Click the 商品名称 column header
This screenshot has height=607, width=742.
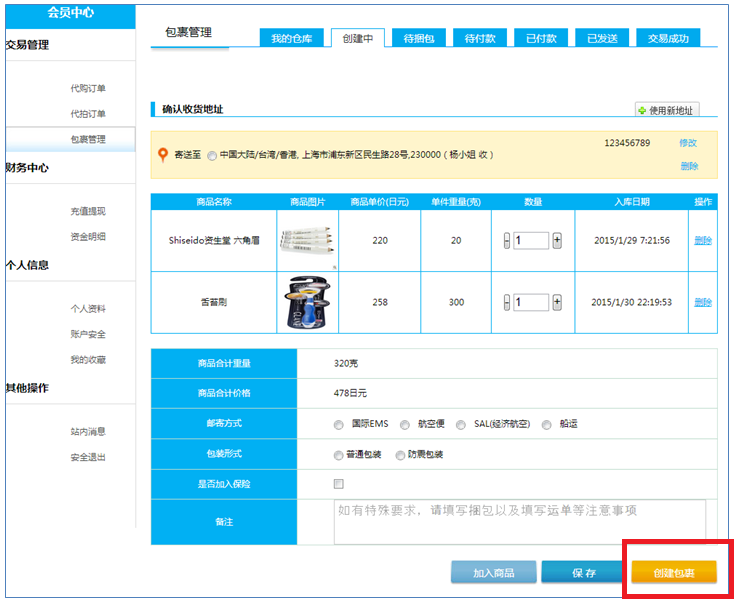pos(214,202)
